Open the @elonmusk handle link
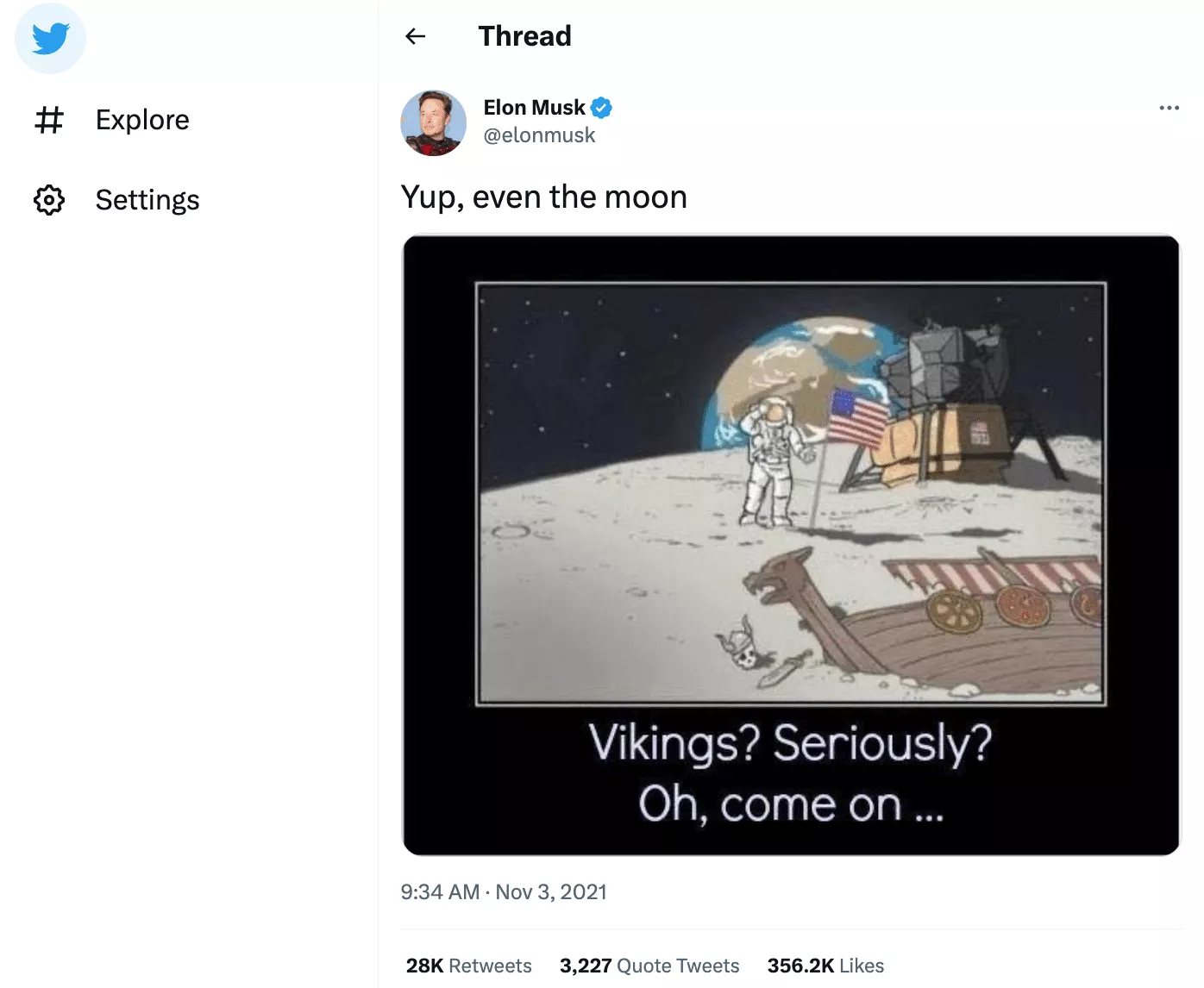The width and height of the screenshot is (1204, 988). pyautogui.click(x=539, y=135)
